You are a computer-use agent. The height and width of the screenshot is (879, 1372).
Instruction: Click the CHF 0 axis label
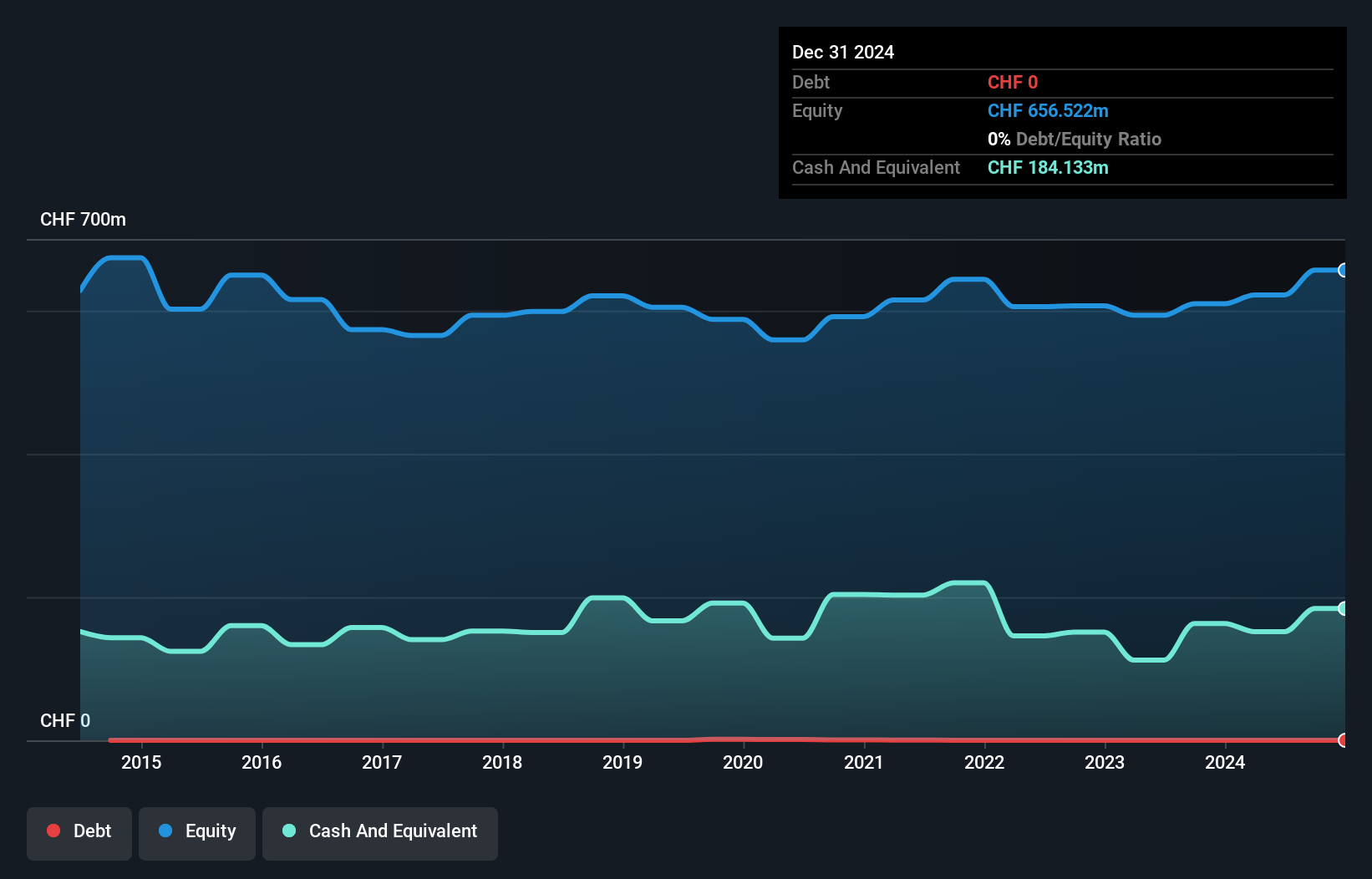[65, 721]
